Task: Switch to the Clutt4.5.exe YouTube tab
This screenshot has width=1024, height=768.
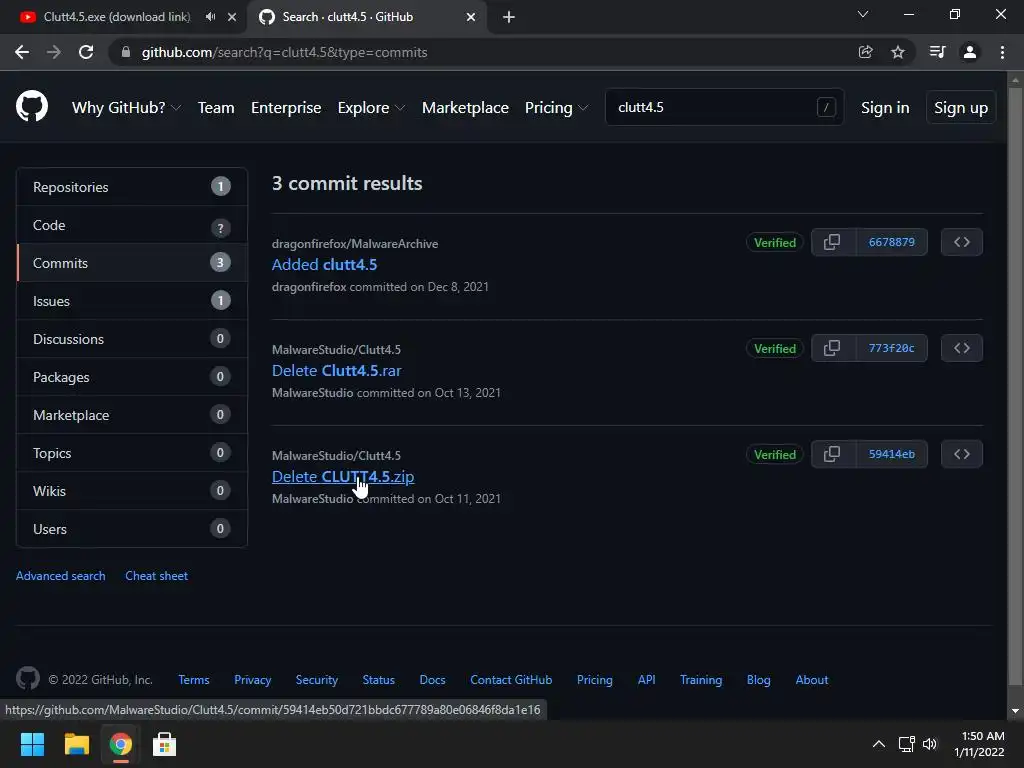Action: point(117,17)
